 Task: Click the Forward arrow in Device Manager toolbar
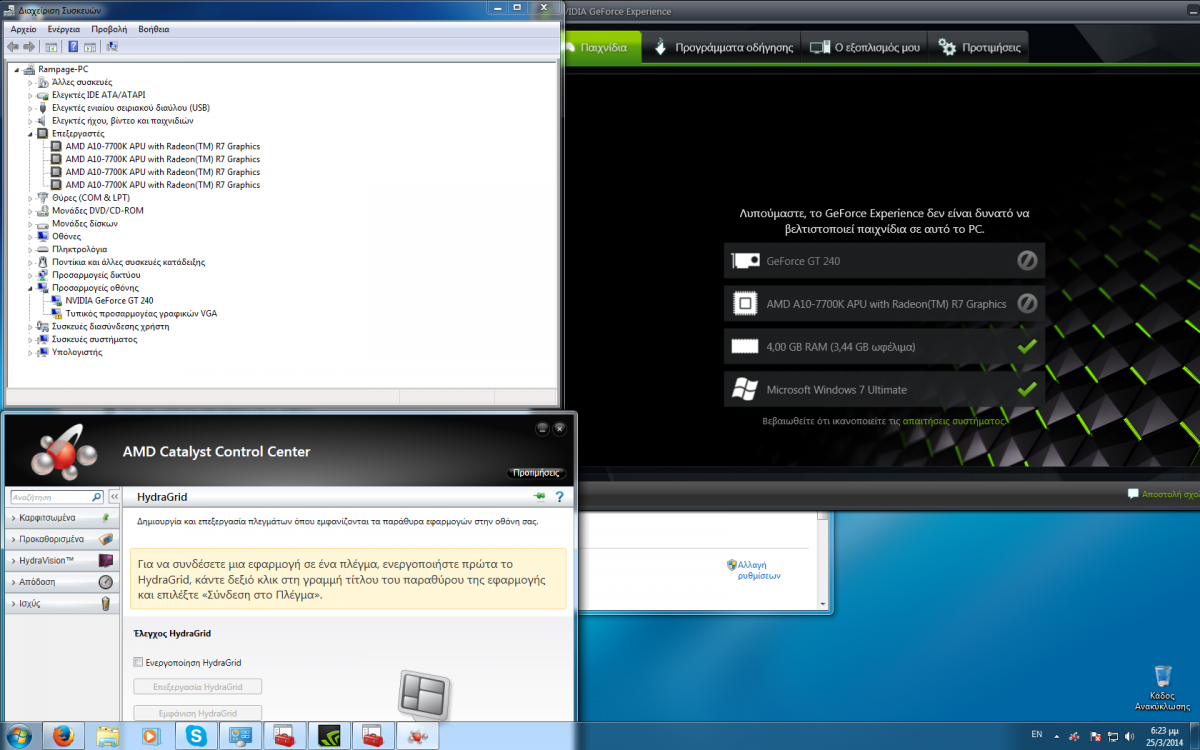[x=28, y=46]
